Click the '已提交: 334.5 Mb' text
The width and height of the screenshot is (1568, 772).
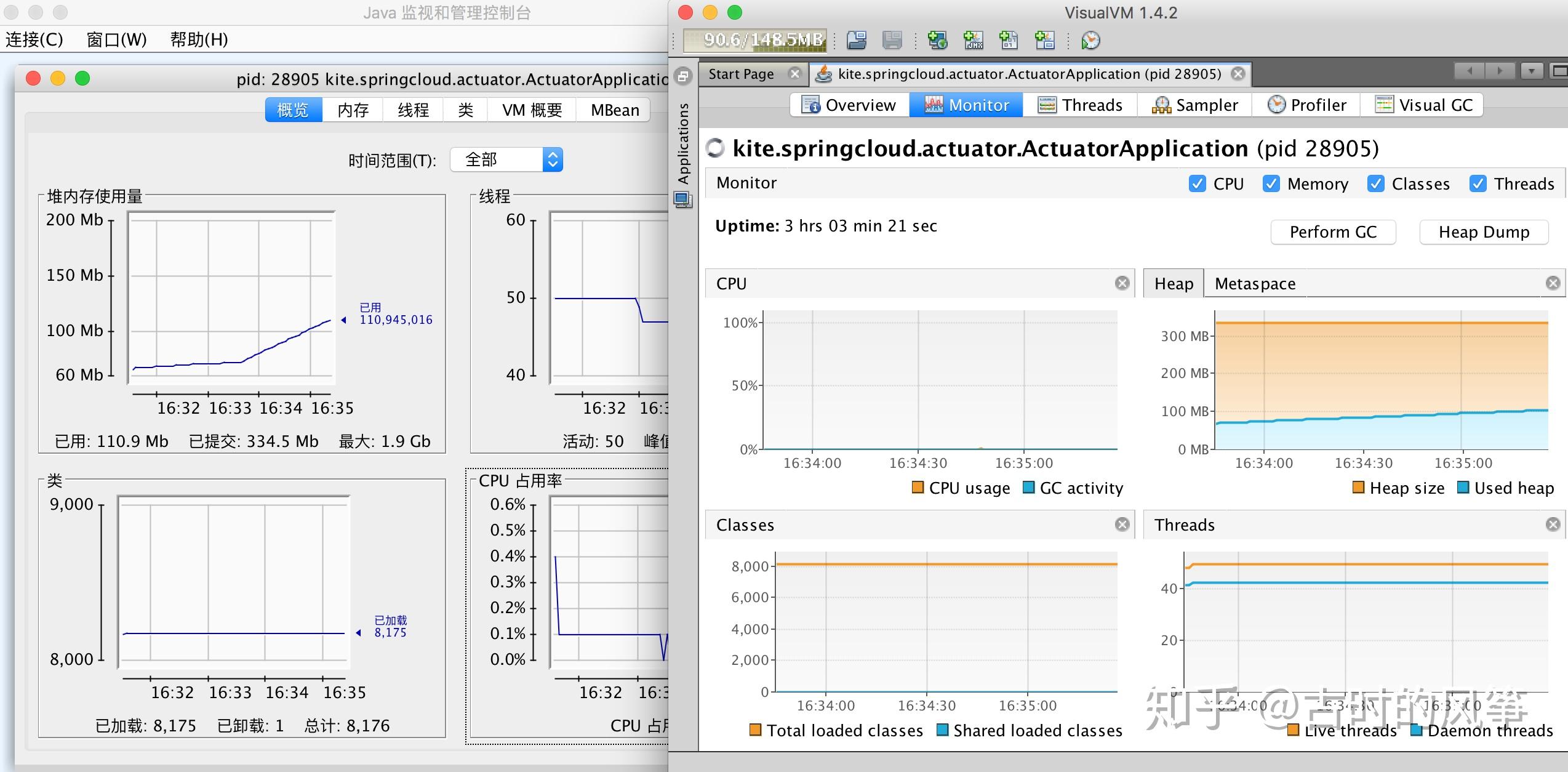[x=254, y=441]
